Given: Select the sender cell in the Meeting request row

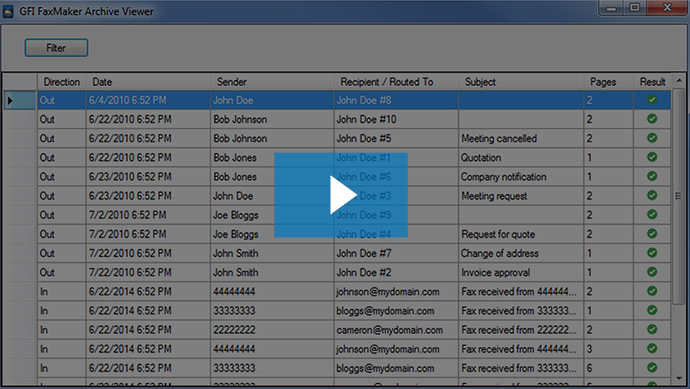Looking at the screenshot, I should [272, 196].
